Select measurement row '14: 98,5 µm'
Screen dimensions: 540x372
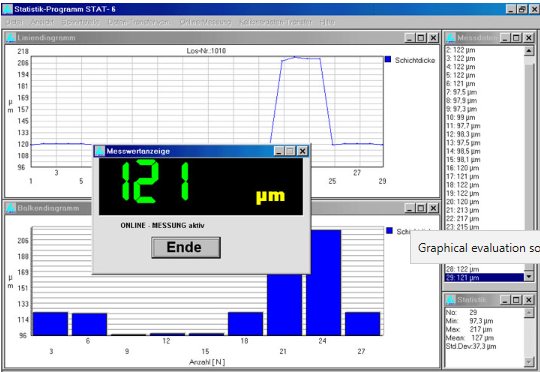(x=485, y=151)
